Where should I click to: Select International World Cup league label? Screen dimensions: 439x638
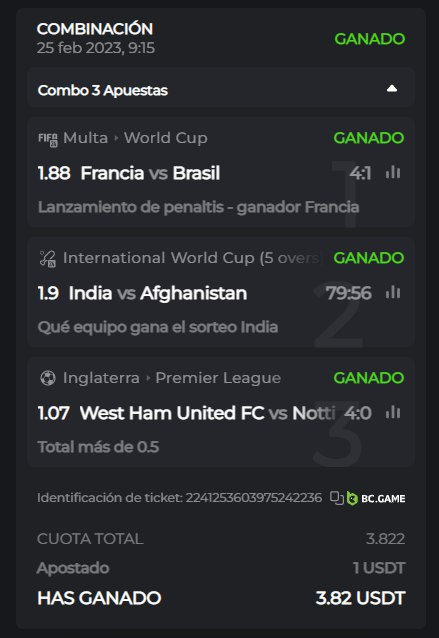click(191, 258)
